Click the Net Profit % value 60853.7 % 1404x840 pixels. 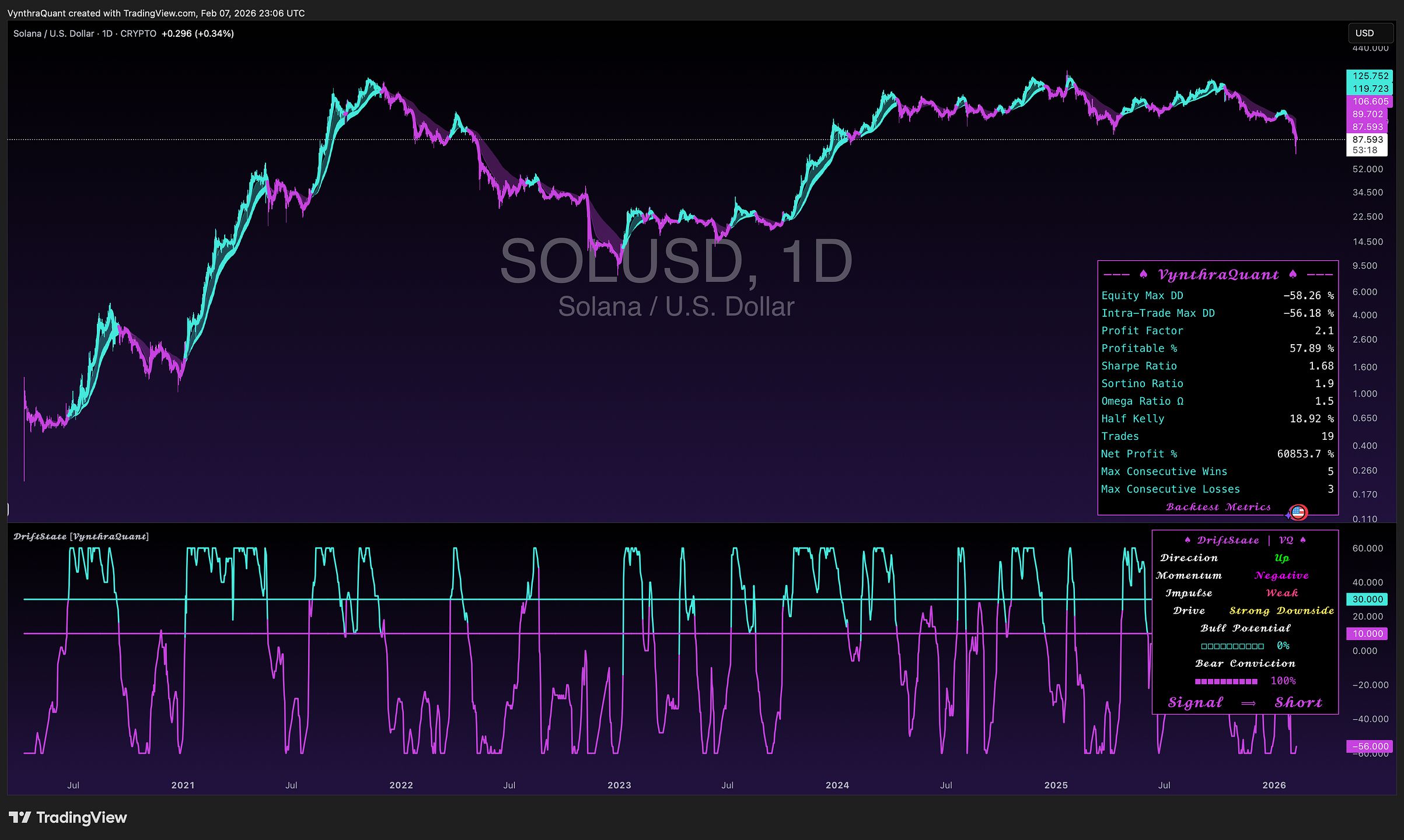point(1305,454)
